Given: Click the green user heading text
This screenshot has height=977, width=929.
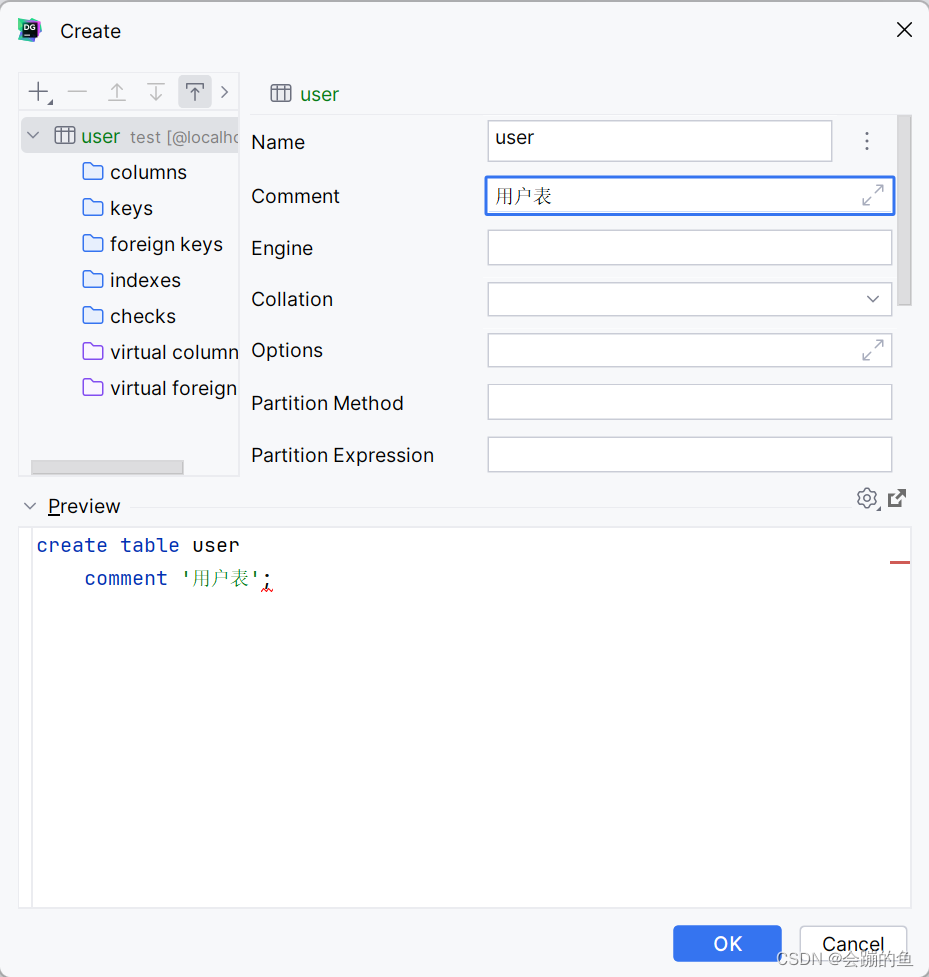Looking at the screenshot, I should 320,94.
